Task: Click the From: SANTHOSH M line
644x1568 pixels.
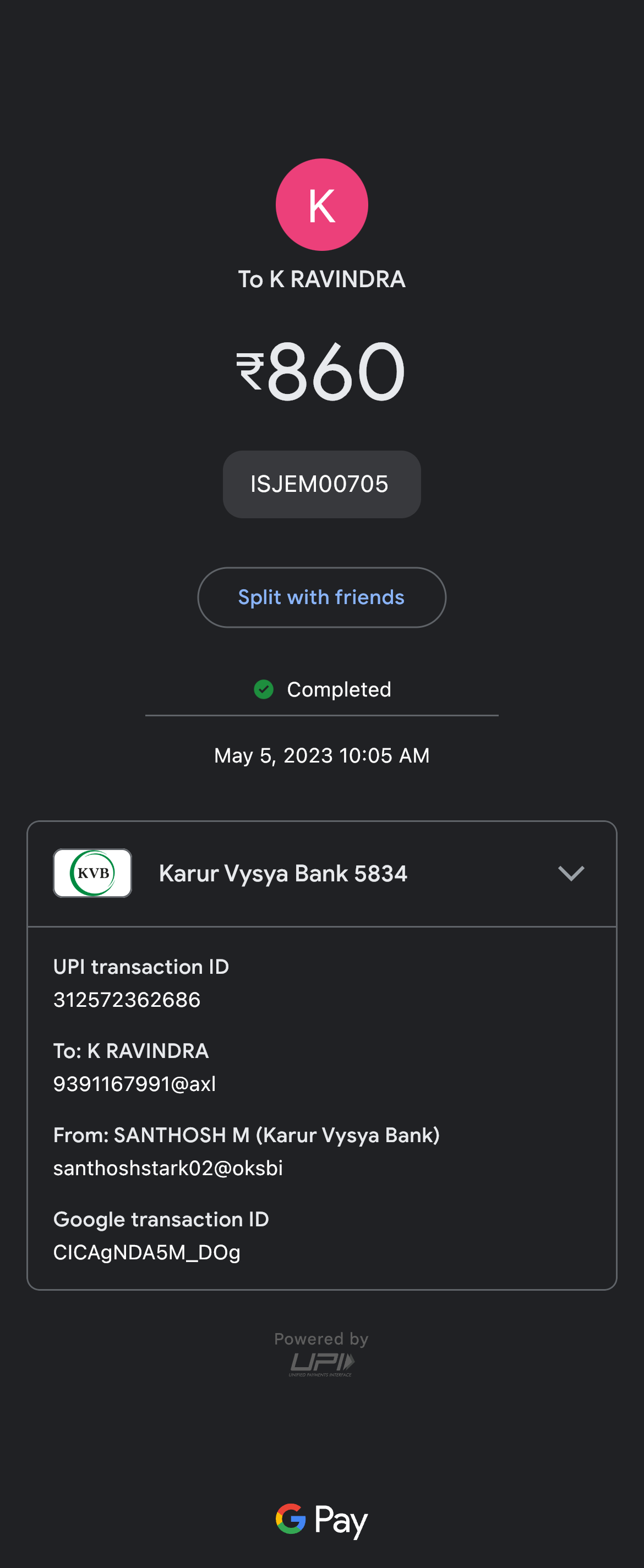Action: [246, 1134]
